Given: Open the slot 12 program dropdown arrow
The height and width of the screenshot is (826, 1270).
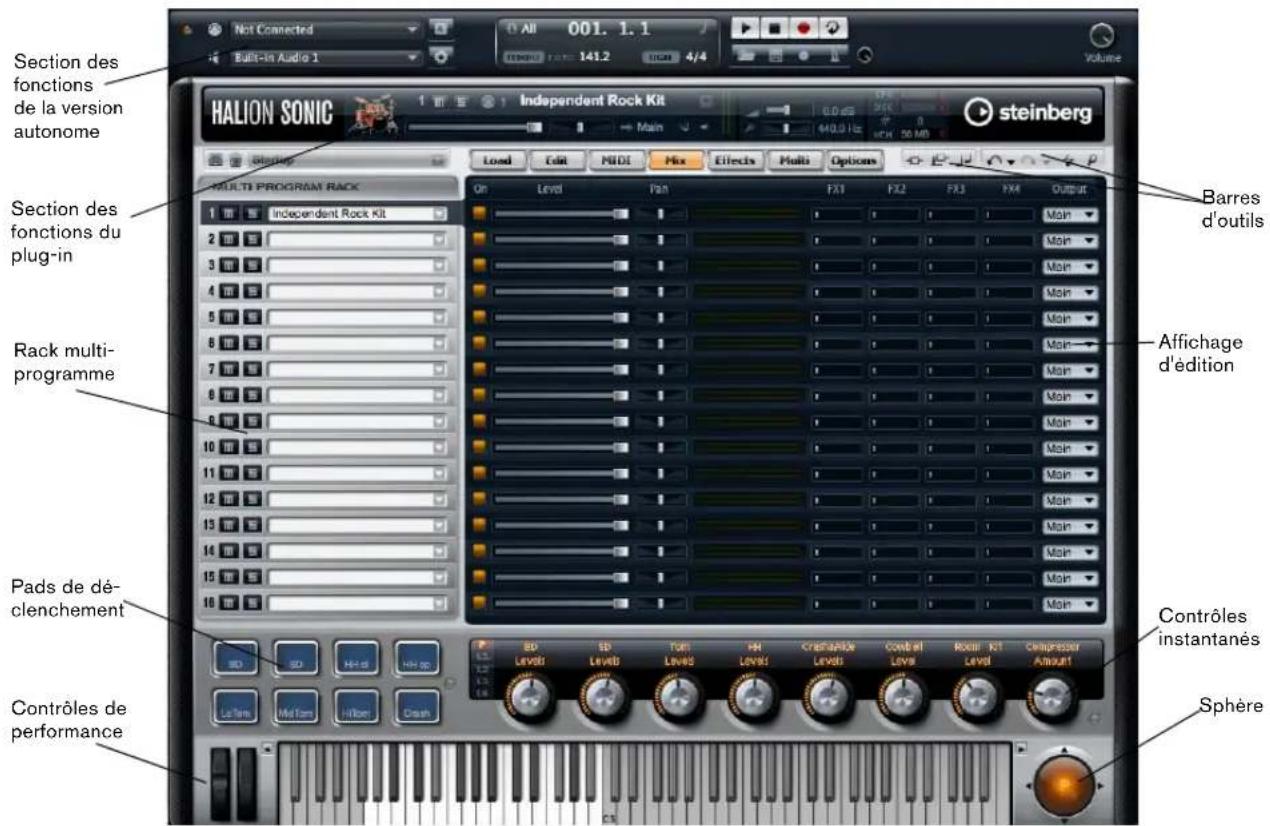Looking at the screenshot, I should tap(439, 499).
